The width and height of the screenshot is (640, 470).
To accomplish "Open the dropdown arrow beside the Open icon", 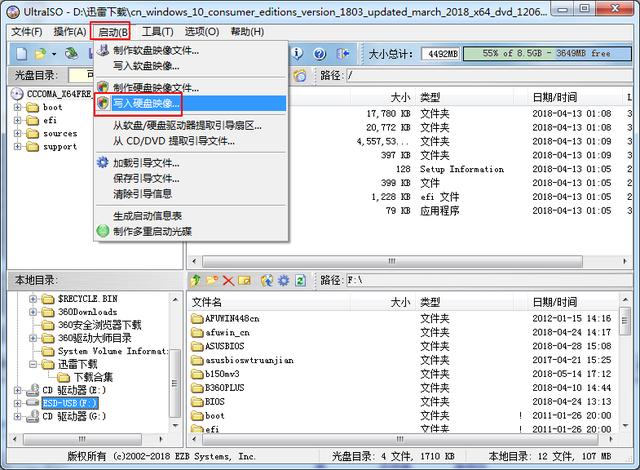I will [x=53, y=54].
